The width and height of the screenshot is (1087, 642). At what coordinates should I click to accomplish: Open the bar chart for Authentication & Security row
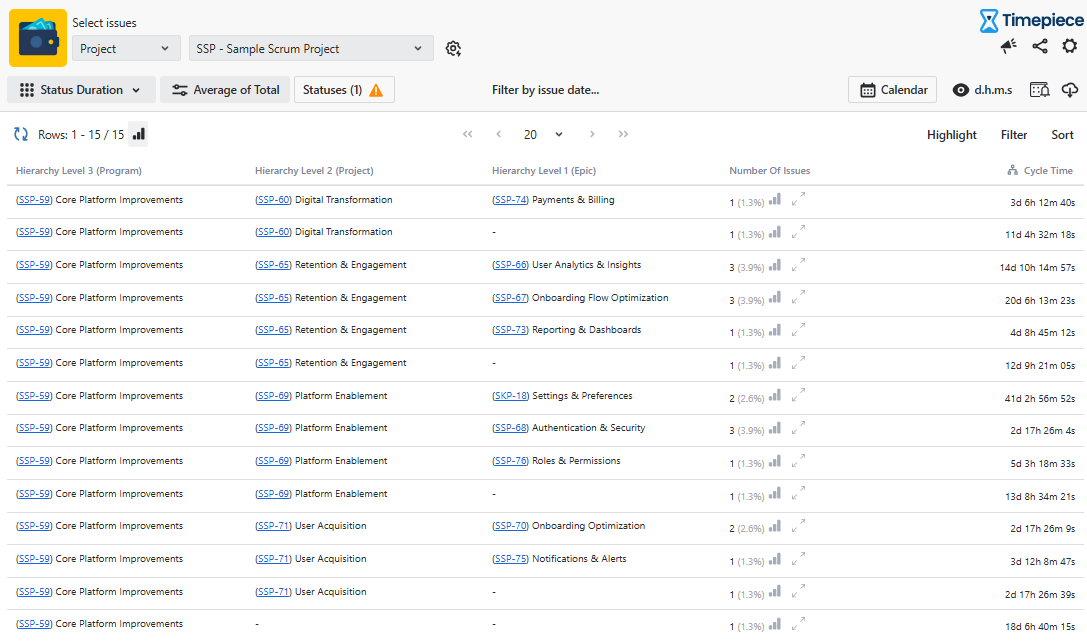tap(774, 428)
